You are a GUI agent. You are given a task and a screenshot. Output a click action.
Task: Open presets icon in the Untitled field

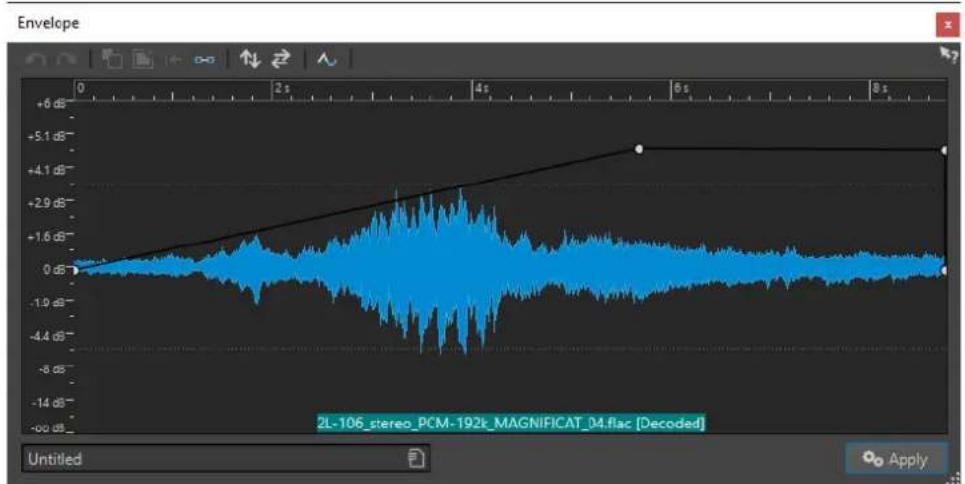(416, 458)
